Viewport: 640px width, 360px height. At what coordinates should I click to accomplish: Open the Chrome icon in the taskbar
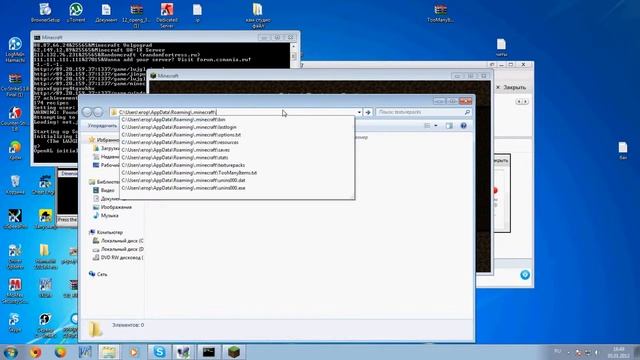pos(60,352)
